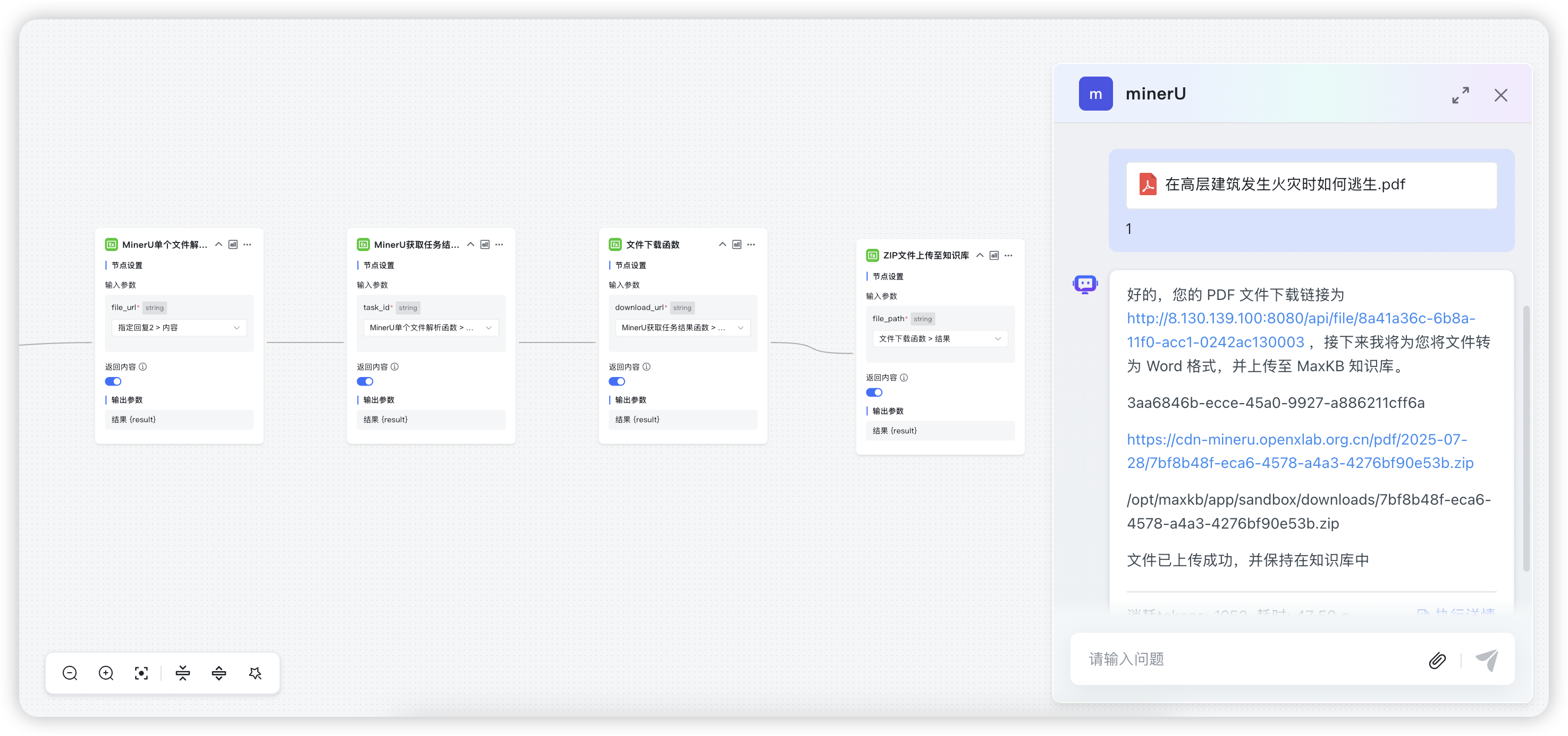Close the minerU chat panel
The width and height of the screenshot is (1568, 736).
(x=1500, y=95)
